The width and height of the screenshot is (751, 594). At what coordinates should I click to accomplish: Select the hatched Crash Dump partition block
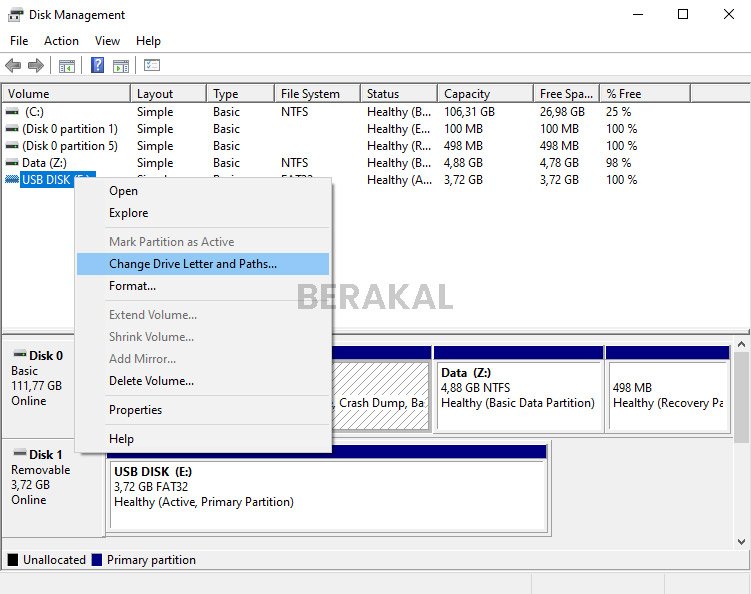click(x=381, y=389)
